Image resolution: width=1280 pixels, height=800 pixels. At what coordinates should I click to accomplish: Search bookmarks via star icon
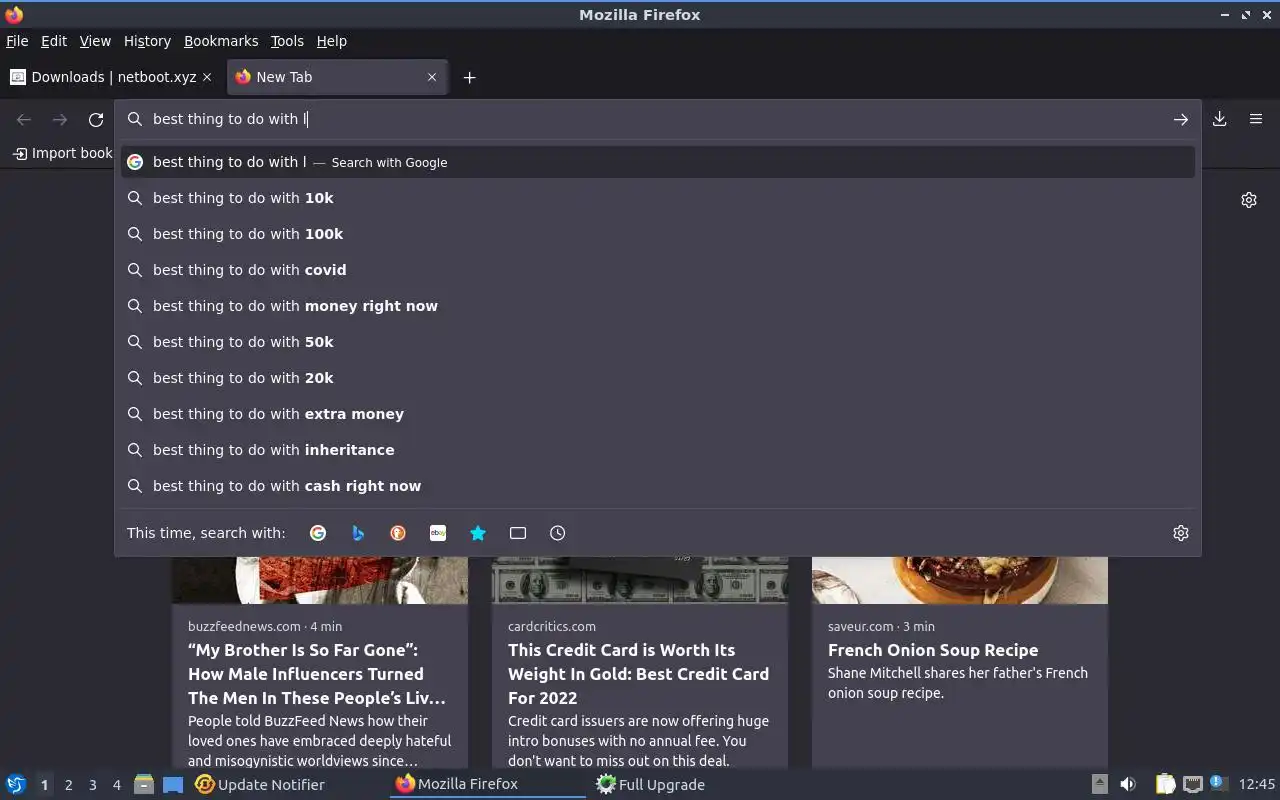tap(478, 533)
